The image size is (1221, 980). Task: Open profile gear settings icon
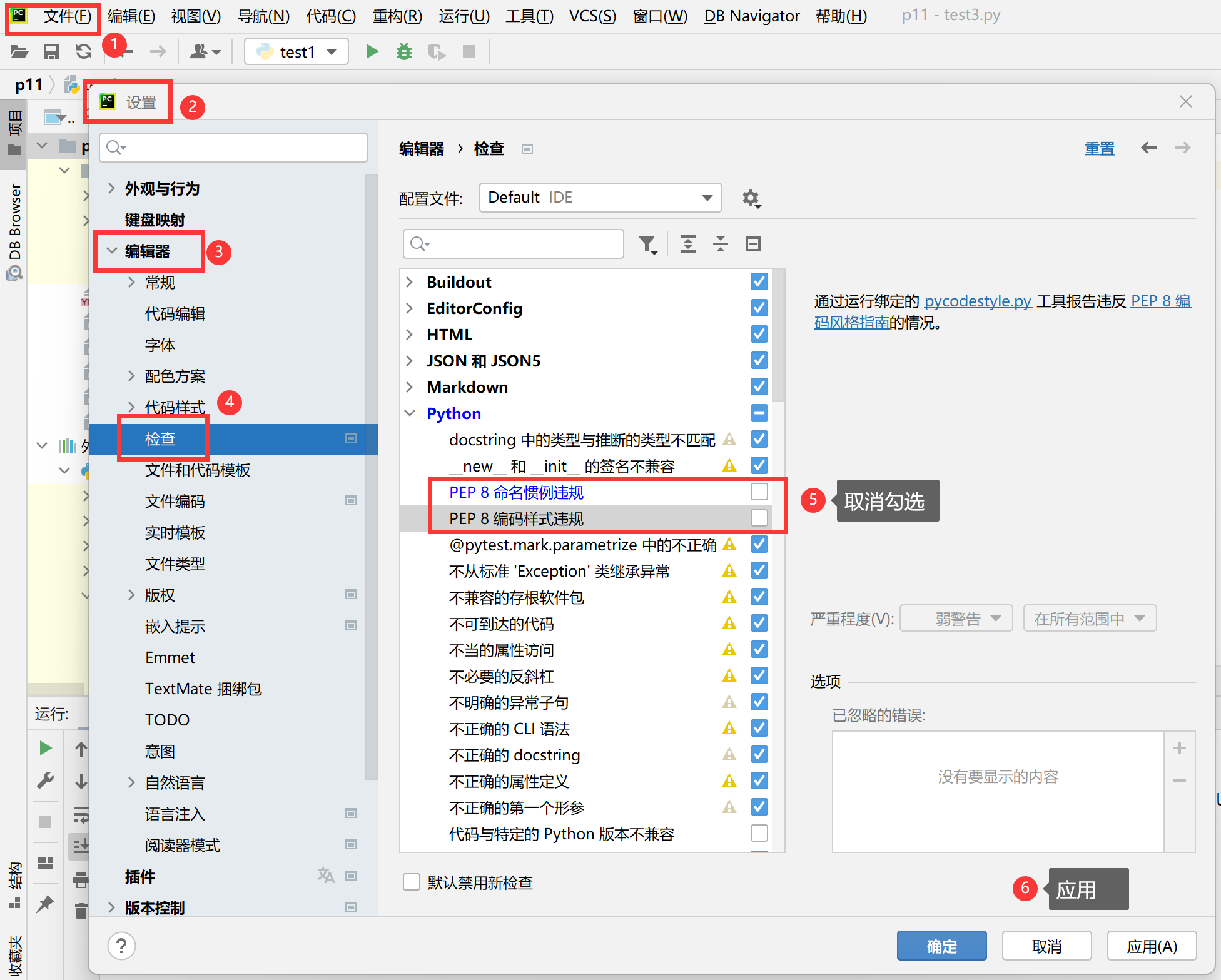[x=751, y=199]
